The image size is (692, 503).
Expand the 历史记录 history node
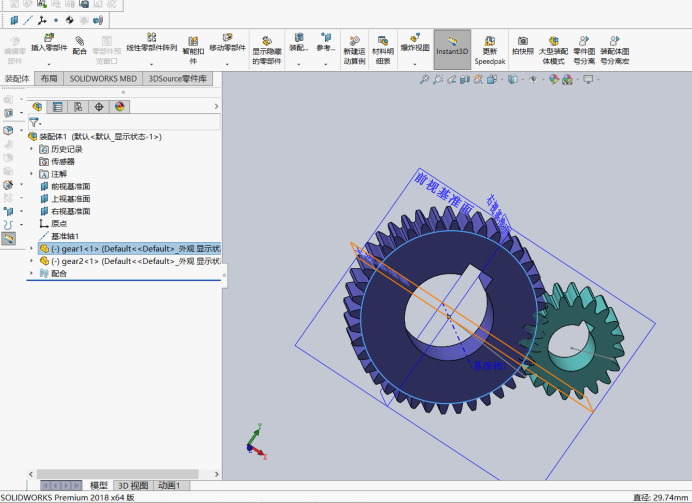(x=31, y=149)
